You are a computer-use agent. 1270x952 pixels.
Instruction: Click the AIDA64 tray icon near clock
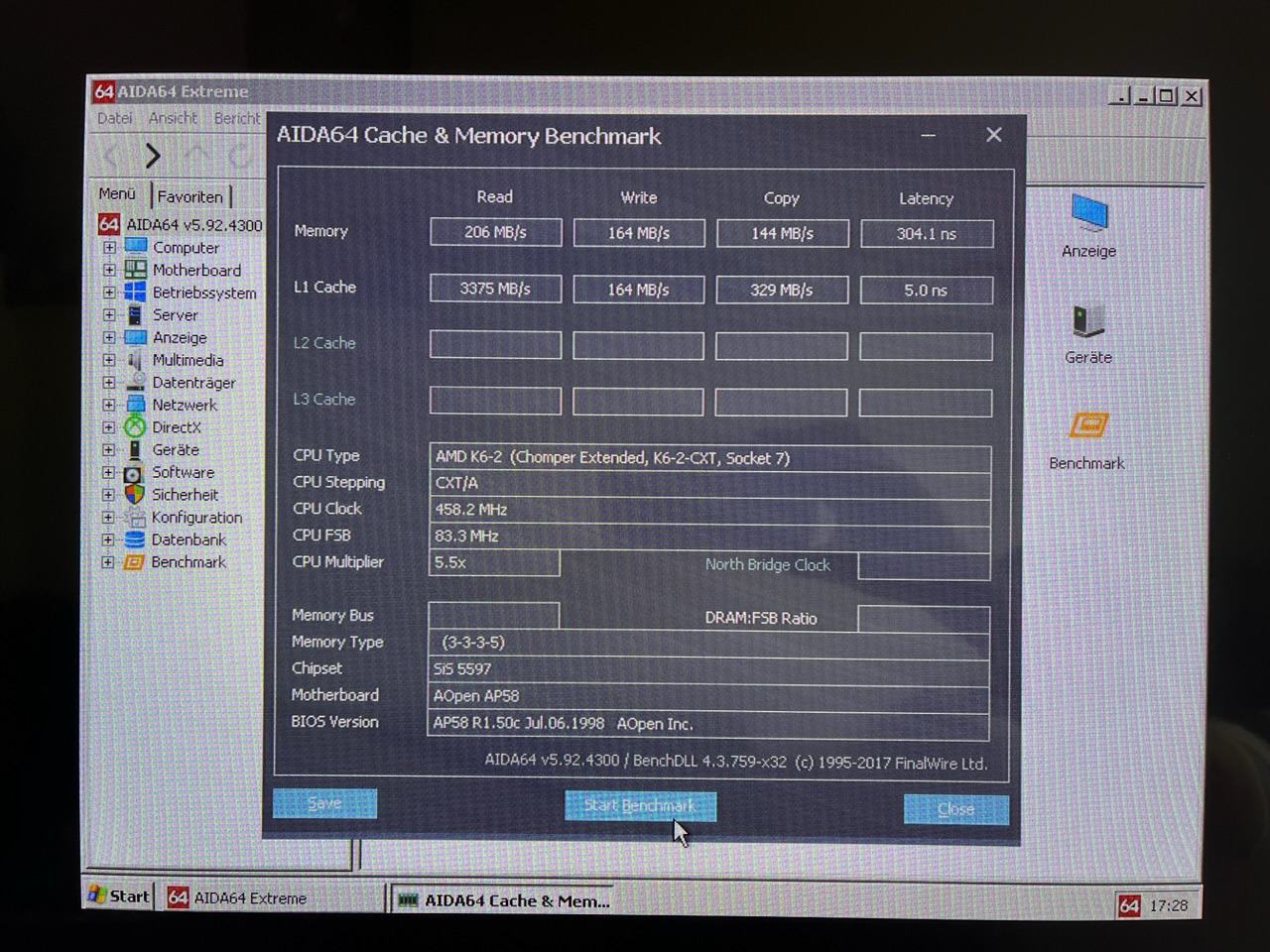point(1129,904)
